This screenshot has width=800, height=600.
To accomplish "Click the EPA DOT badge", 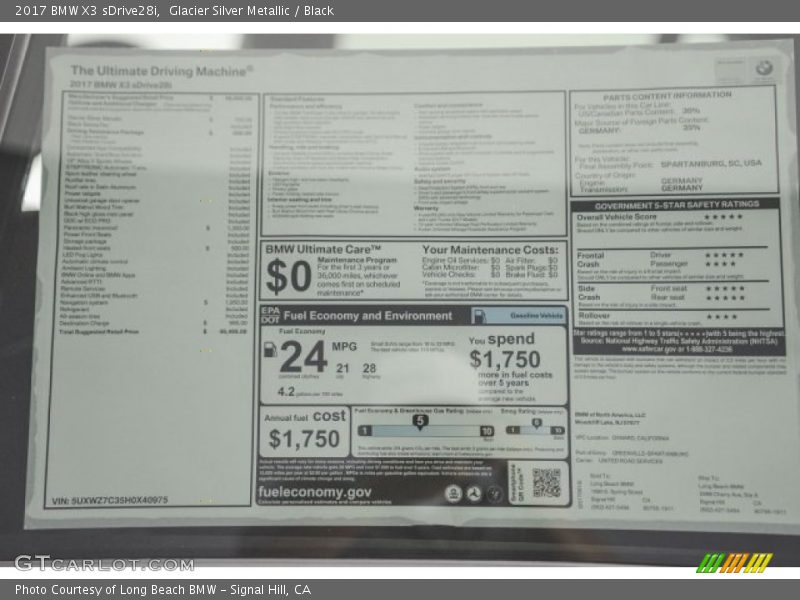I will [269, 315].
